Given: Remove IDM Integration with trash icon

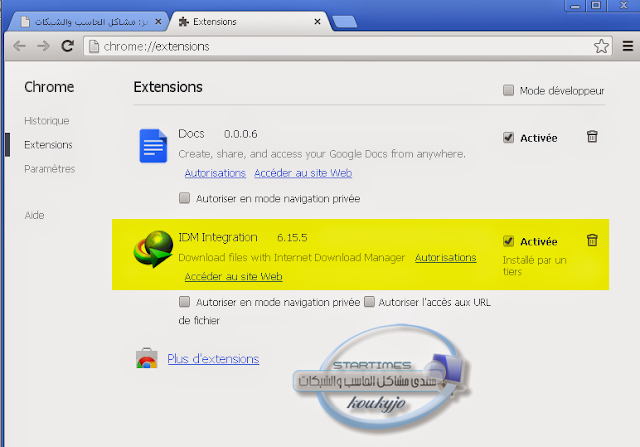Looking at the screenshot, I should click(592, 240).
